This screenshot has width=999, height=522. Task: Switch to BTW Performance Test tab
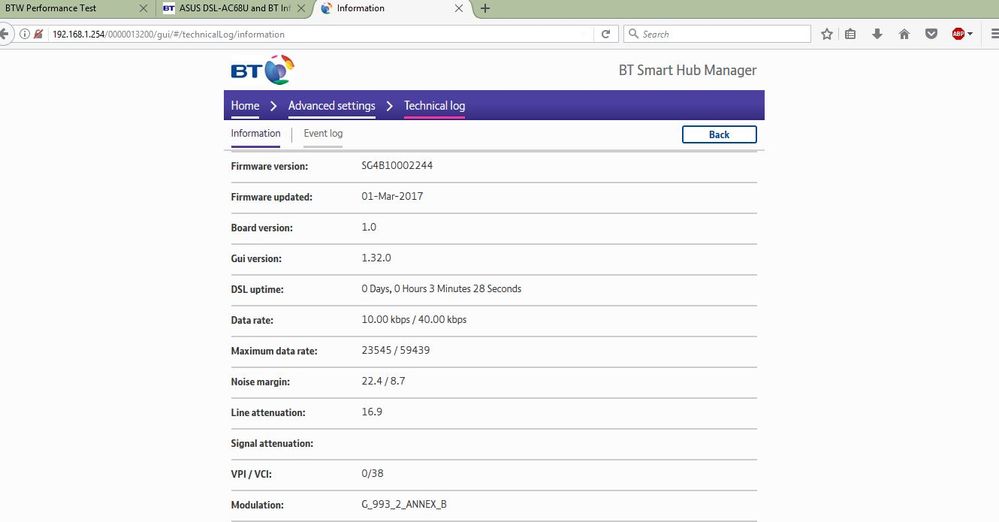click(x=51, y=8)
